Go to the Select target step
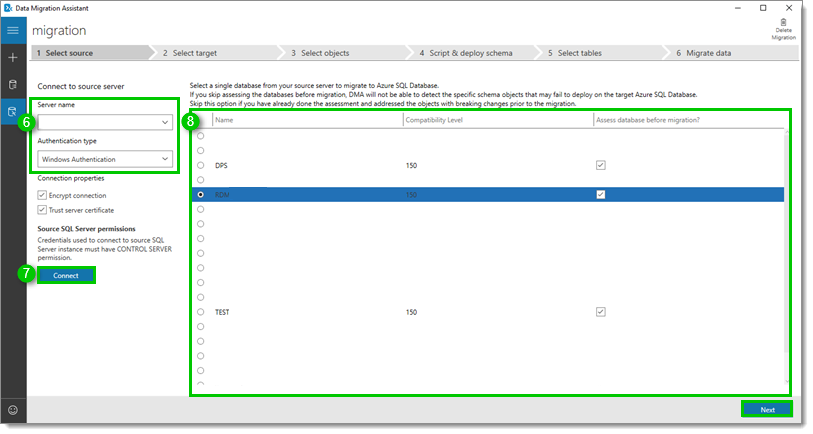This screenshot has width=813, height=434. tap(194, 53)
